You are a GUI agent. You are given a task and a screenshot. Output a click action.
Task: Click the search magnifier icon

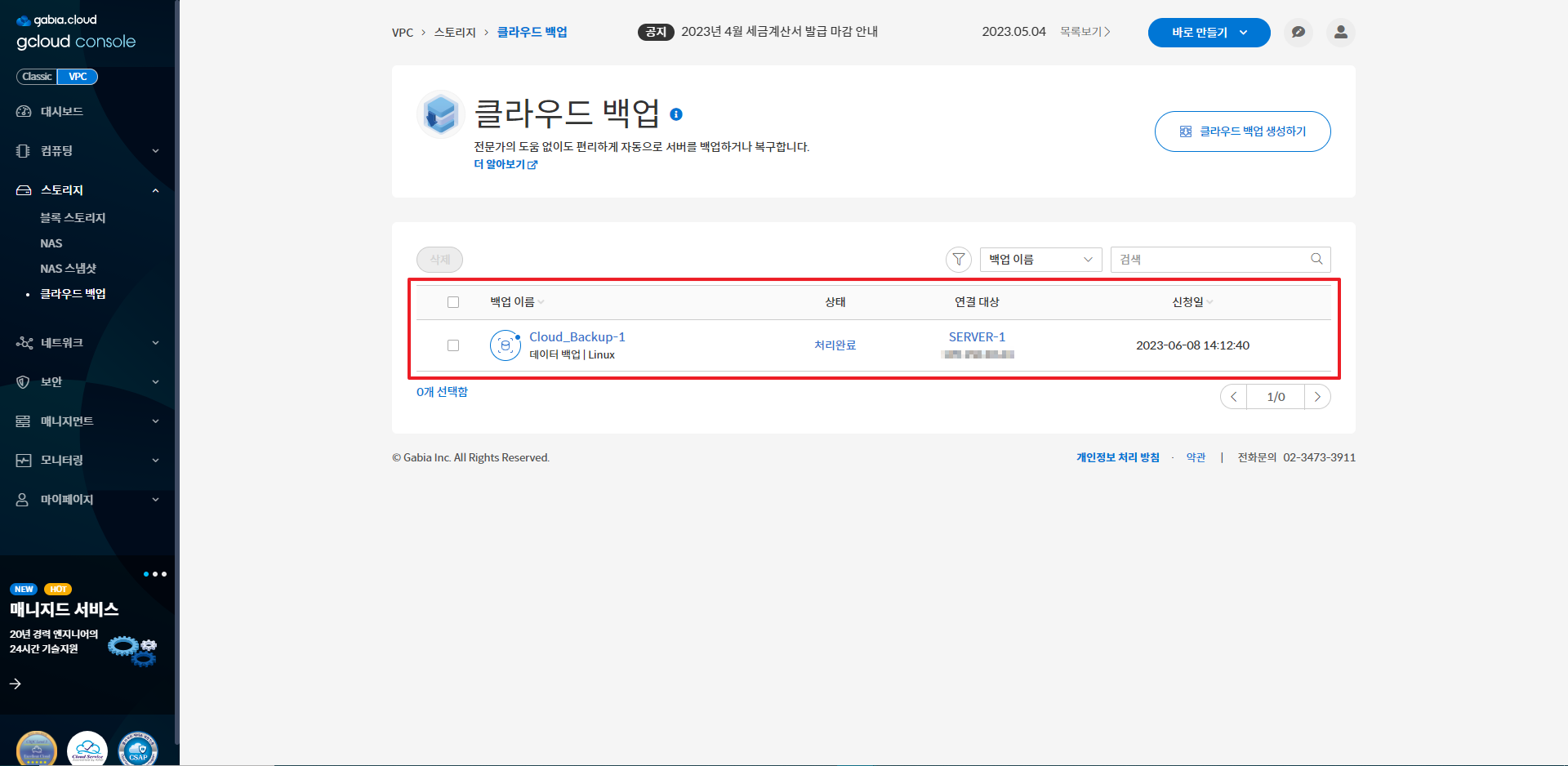(1316, 260)
